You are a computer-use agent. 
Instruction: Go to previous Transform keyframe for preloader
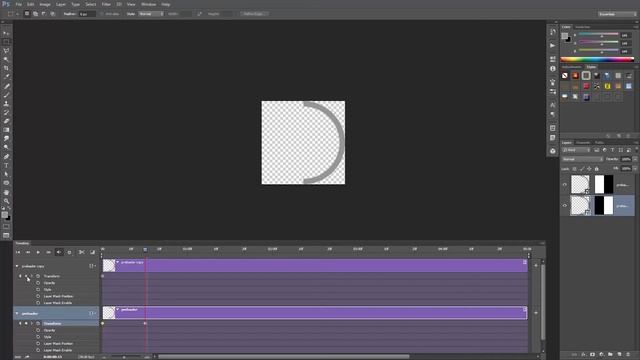point(20,324)
